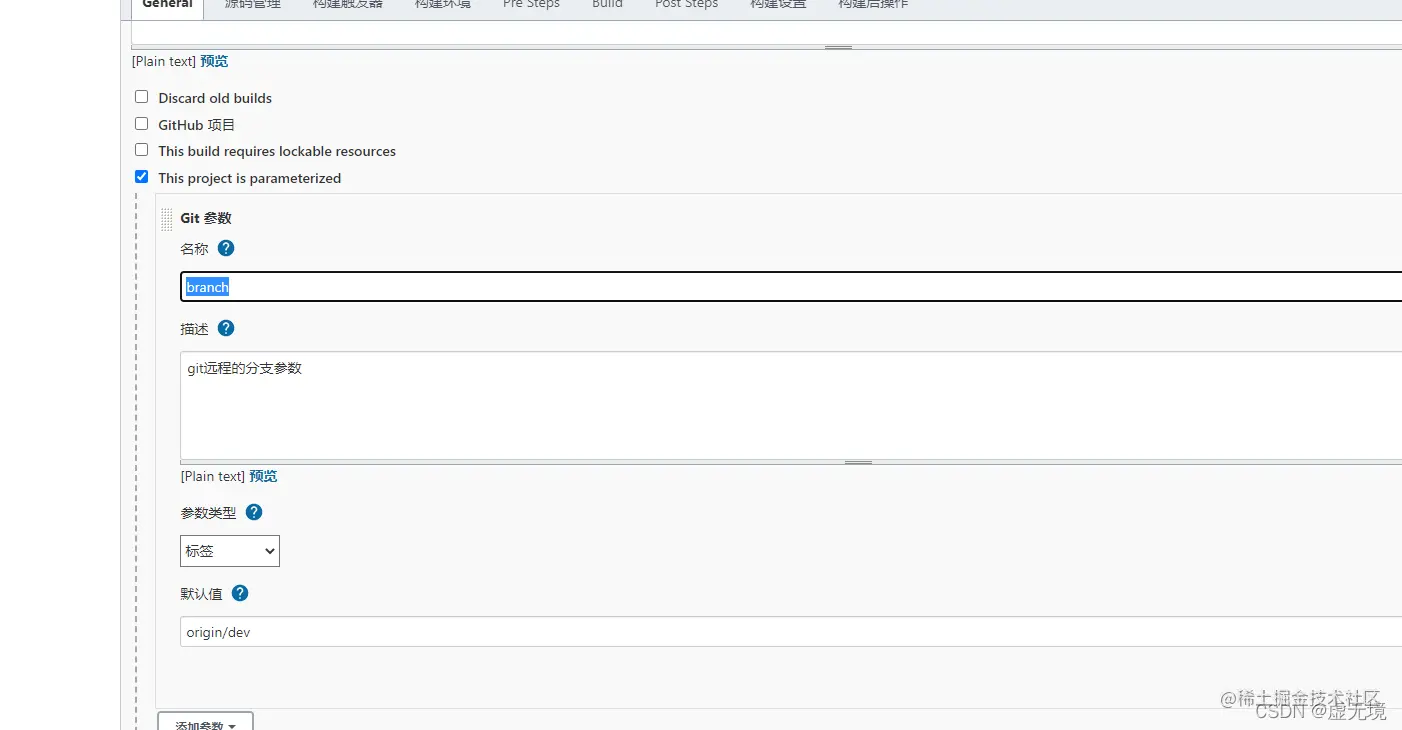
Task: Click the 预览 link above Discard old builds
Action: click(x=214, y=61)
